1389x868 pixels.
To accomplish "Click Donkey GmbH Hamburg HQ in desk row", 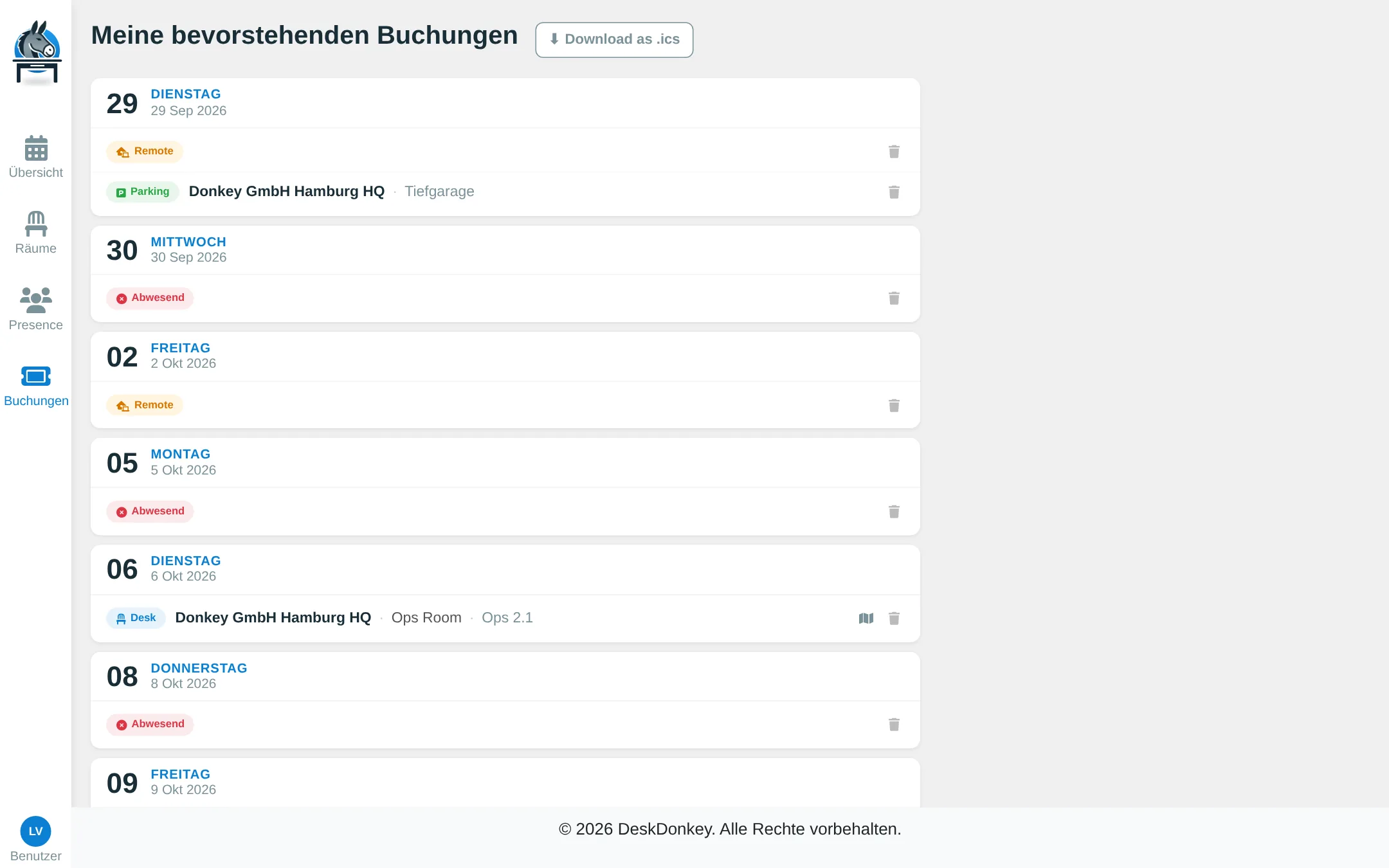I will [x=273, y=618].
